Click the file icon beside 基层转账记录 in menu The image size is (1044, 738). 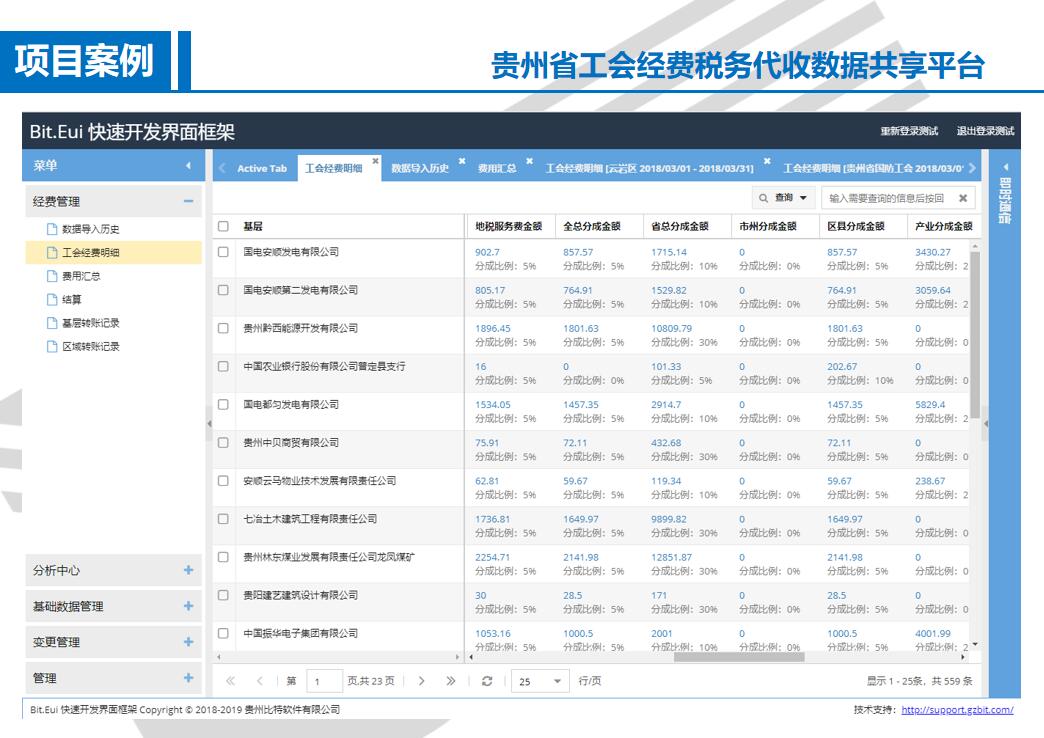coord(51,323)
